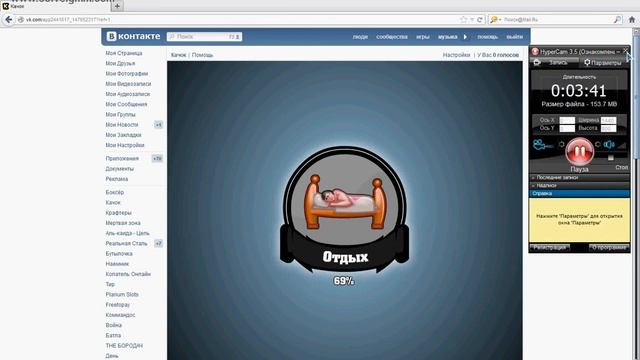
Task: Open игры in VK header
Action: coord(423,37)
